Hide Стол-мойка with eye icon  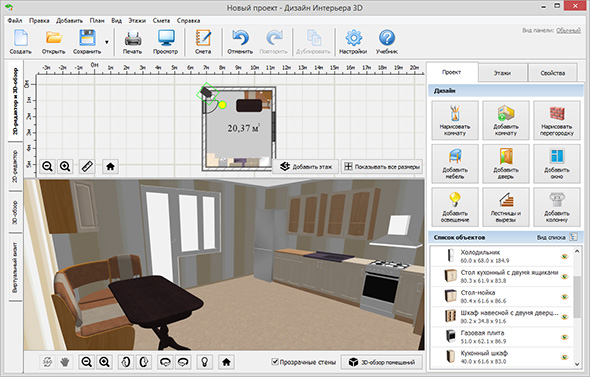(564, 297)
